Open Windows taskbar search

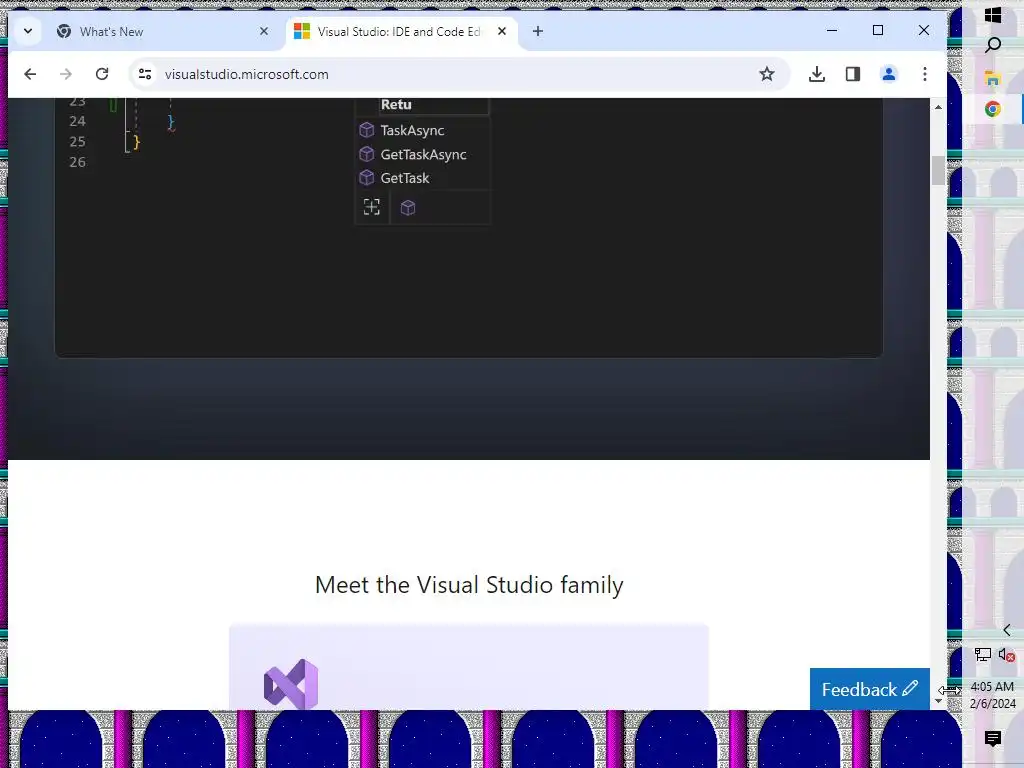click(x=993, y=45)
